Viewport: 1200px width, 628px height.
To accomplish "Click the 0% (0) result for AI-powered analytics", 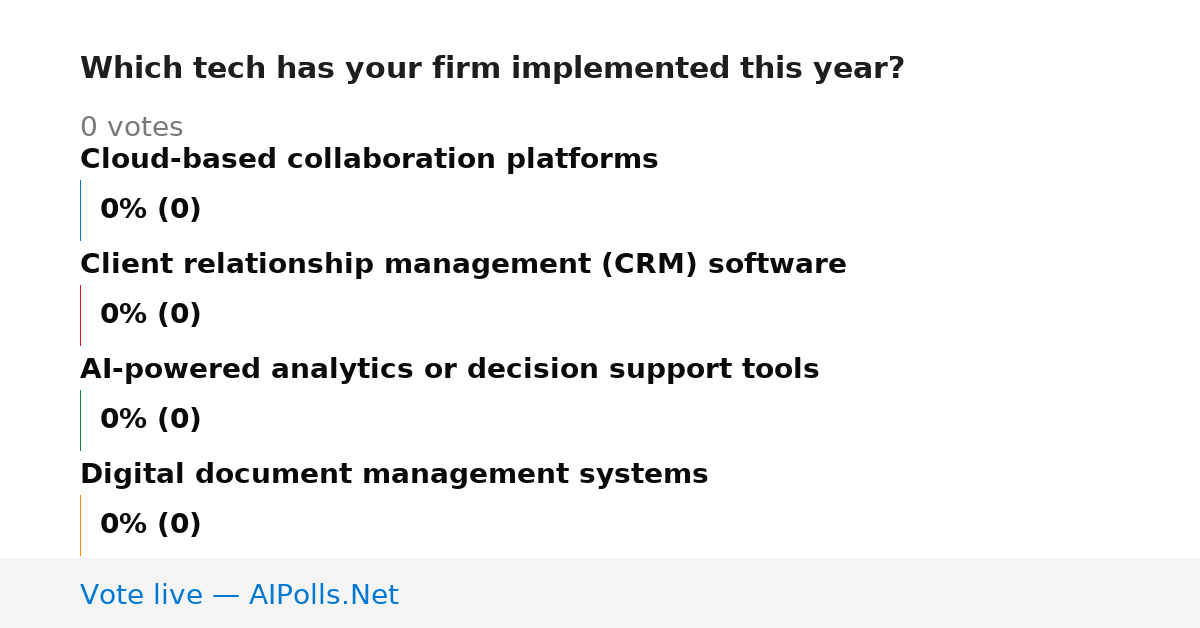I will (x=151, y=420).
